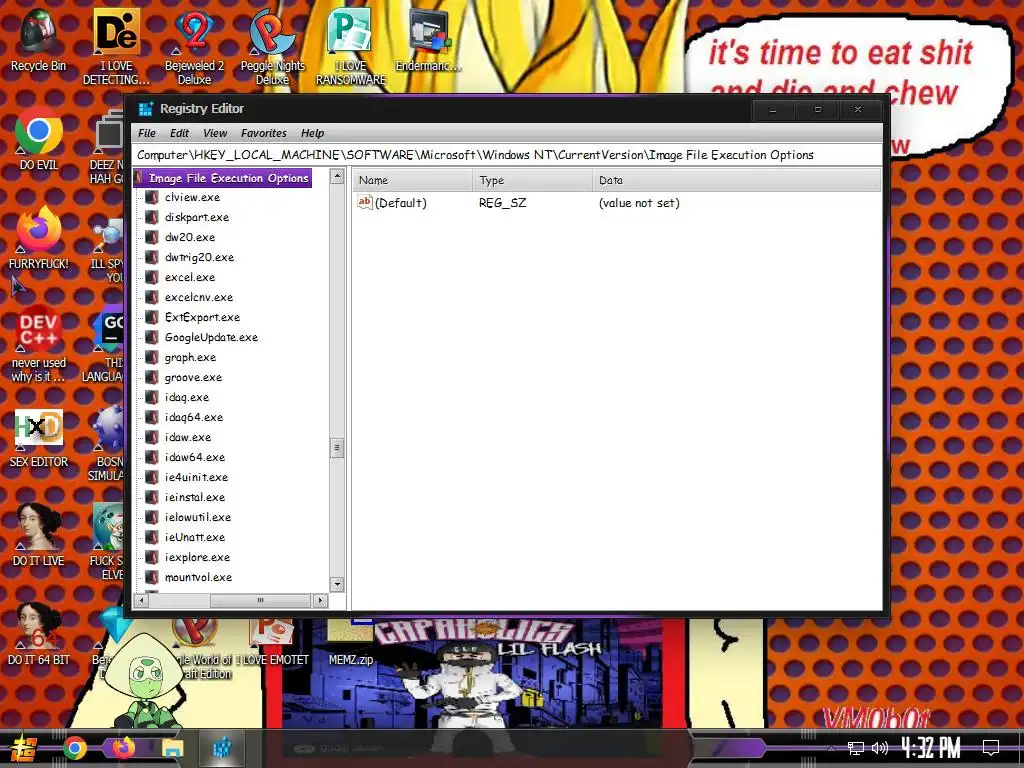Click the mountvol.exe key icon
Viewport: 1024px width, 768px height.
tap(152, 577)
